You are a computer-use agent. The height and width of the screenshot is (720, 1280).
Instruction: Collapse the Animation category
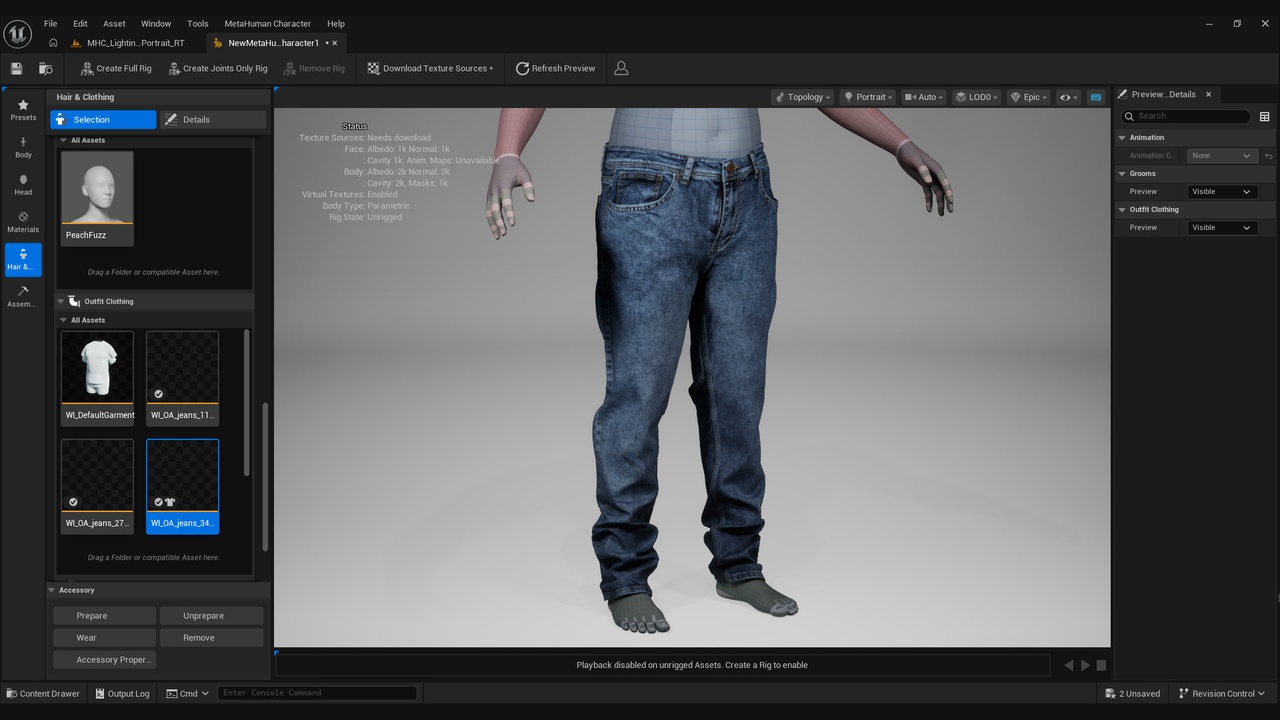pos(1122,137)
